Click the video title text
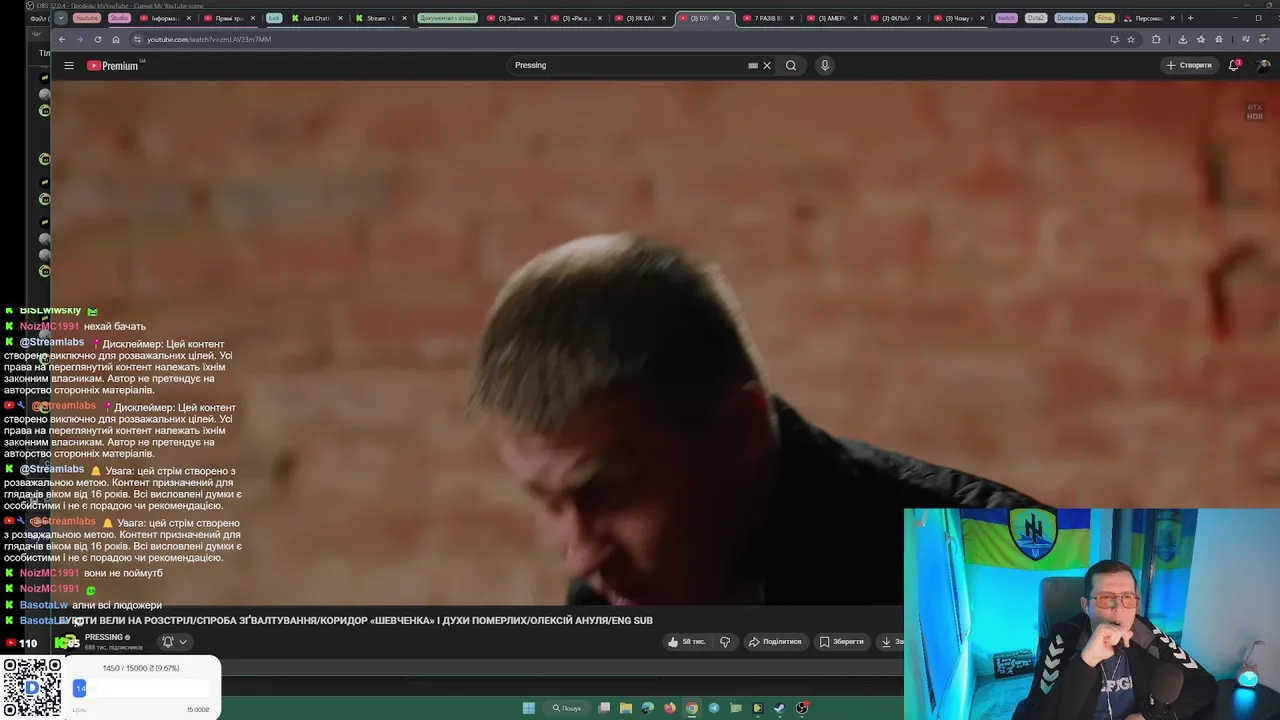1280x720 pixels. click(x=355, y=620)
